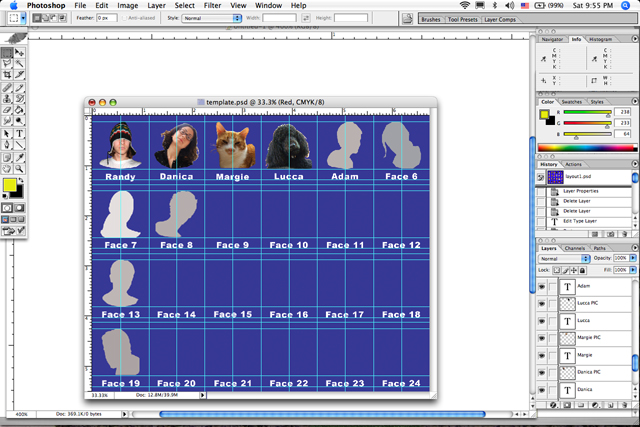The height and width of the screenshot is (427, 640).
Task: Select the Eraser tool
Action: (7, 110)
